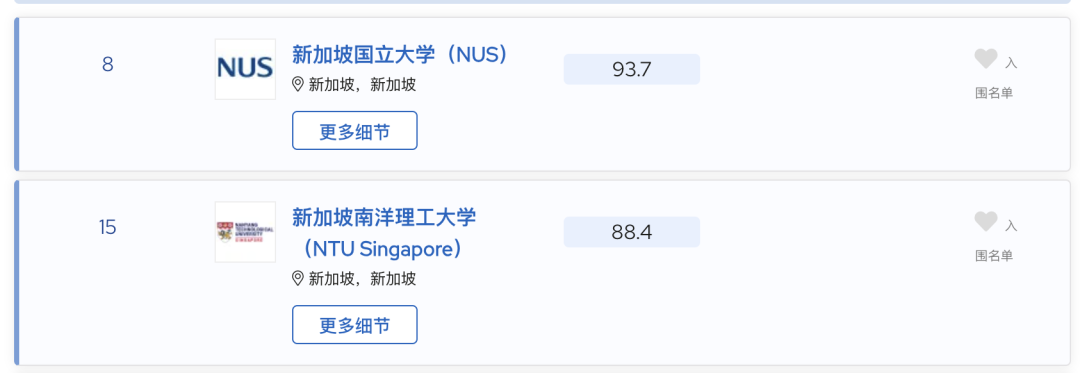Add NTU Singapore to shortlist via heart icon
The height and width of the screenshot is (373, 1080).
tap(986, 222)
